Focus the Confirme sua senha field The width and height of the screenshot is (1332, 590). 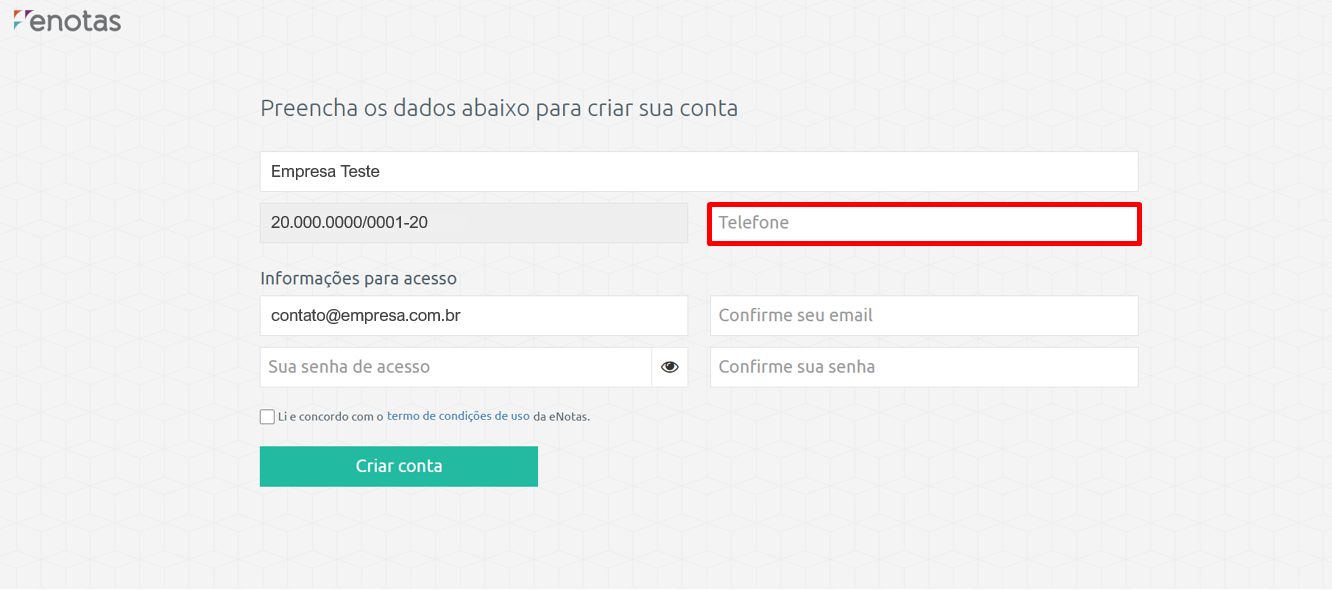pyautogui.click(x=924, y=367)
